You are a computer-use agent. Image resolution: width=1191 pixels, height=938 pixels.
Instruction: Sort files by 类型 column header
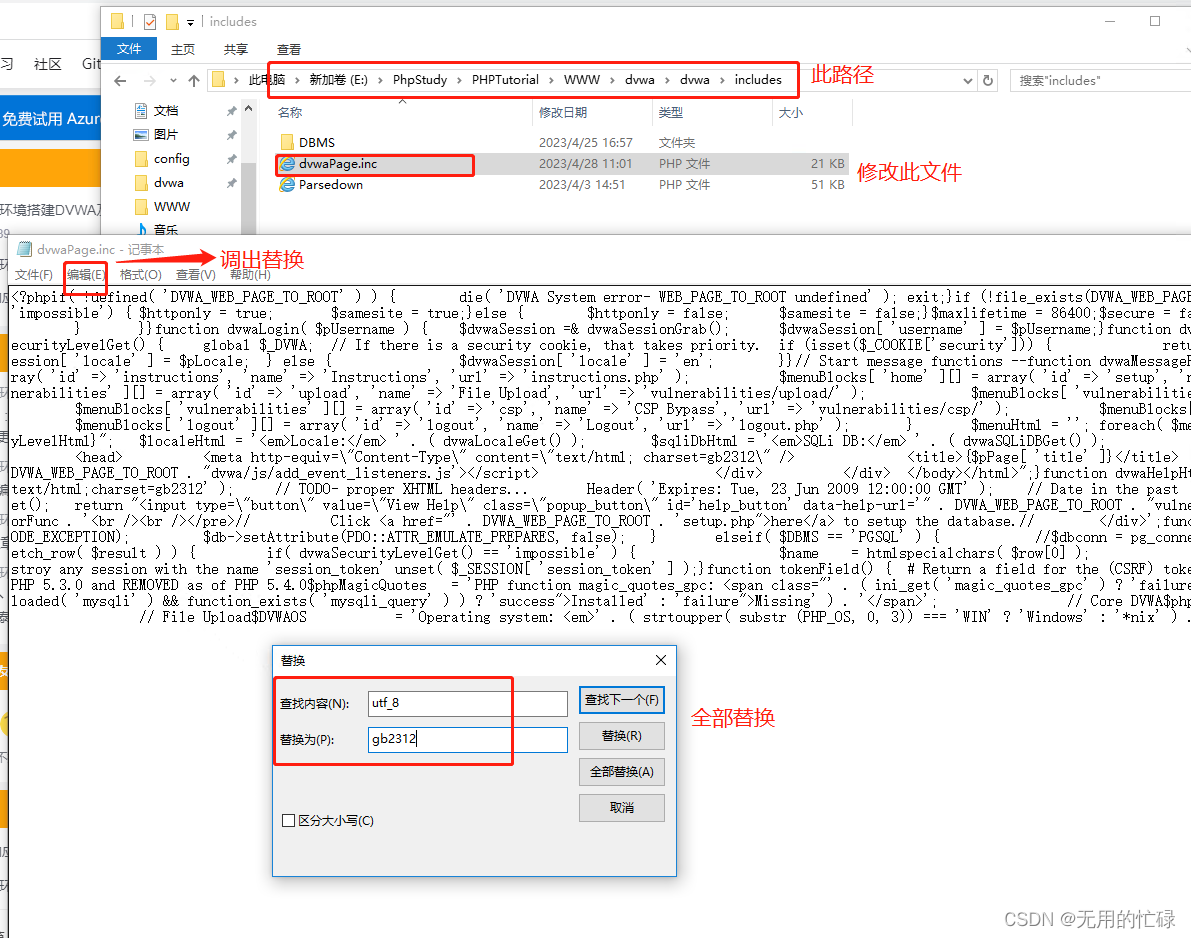coord(671,112)
